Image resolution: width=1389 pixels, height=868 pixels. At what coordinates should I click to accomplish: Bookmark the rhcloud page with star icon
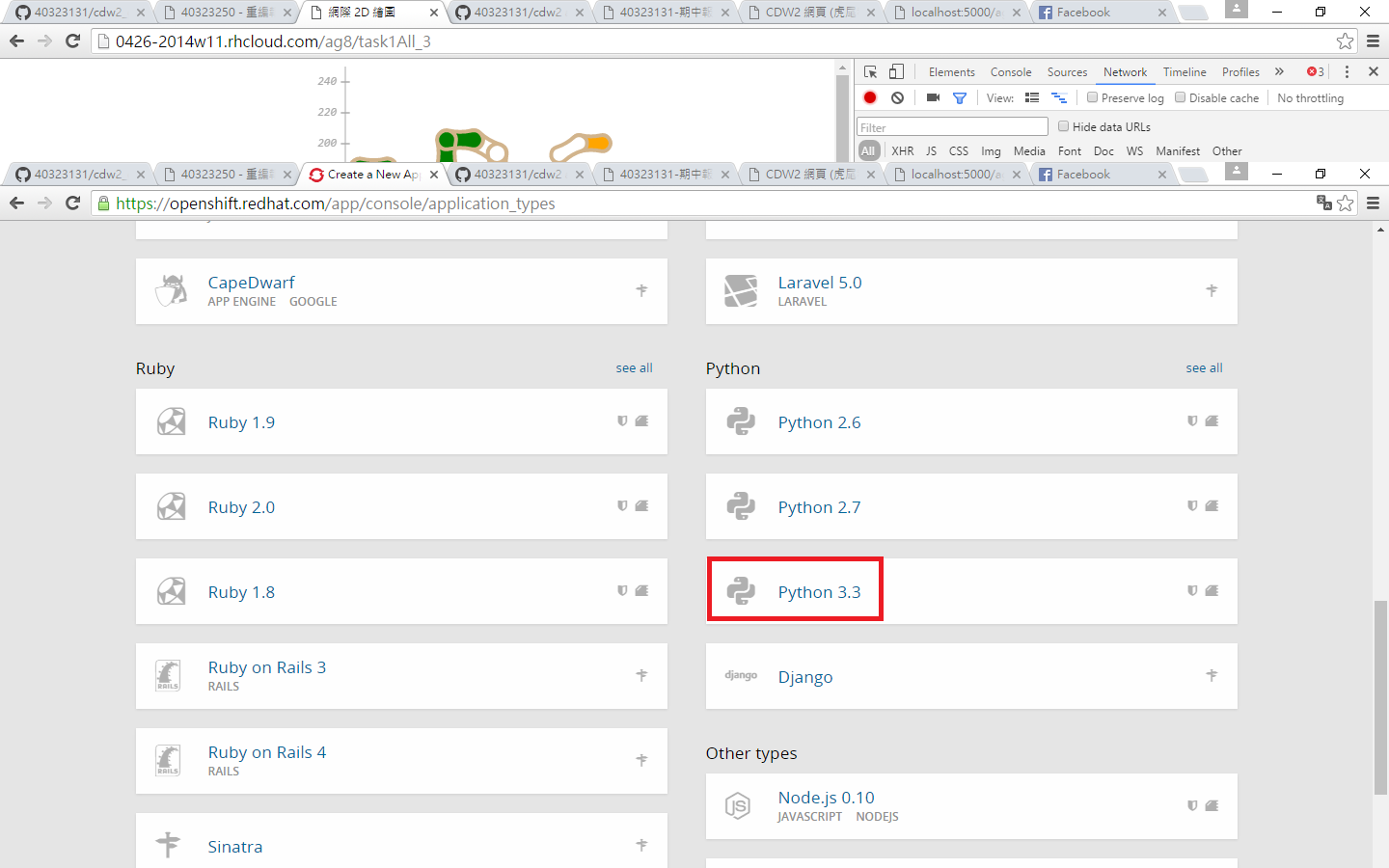coord(1345,41)
